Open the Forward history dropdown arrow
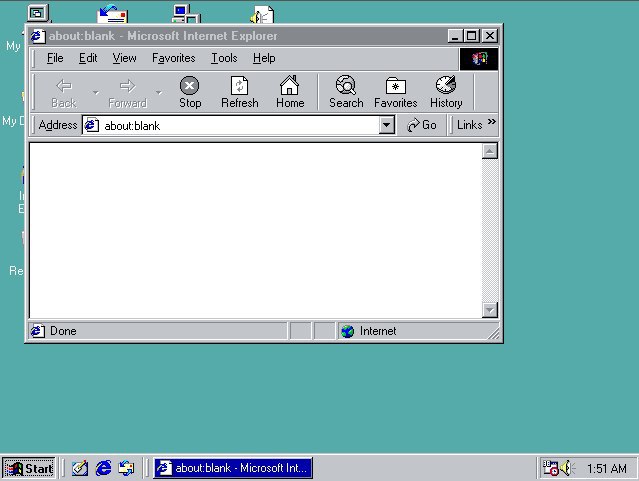639x481 pixels. click(x=159, y=93)
